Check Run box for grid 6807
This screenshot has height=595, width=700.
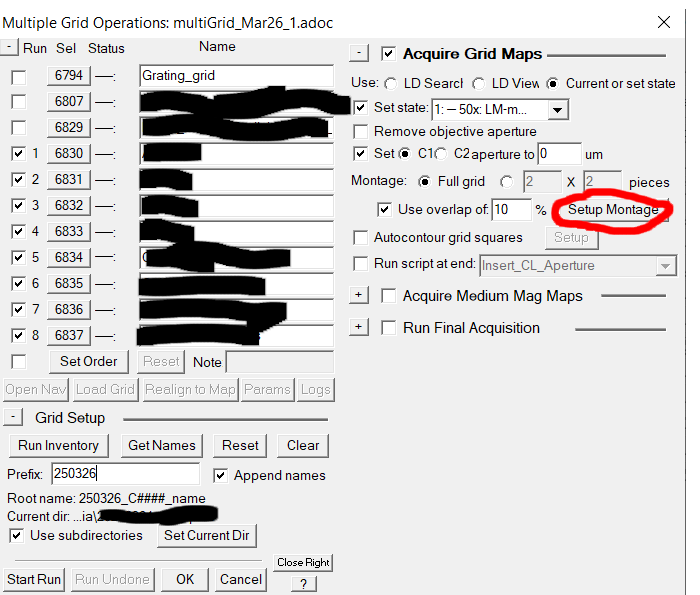pos(18,102)
